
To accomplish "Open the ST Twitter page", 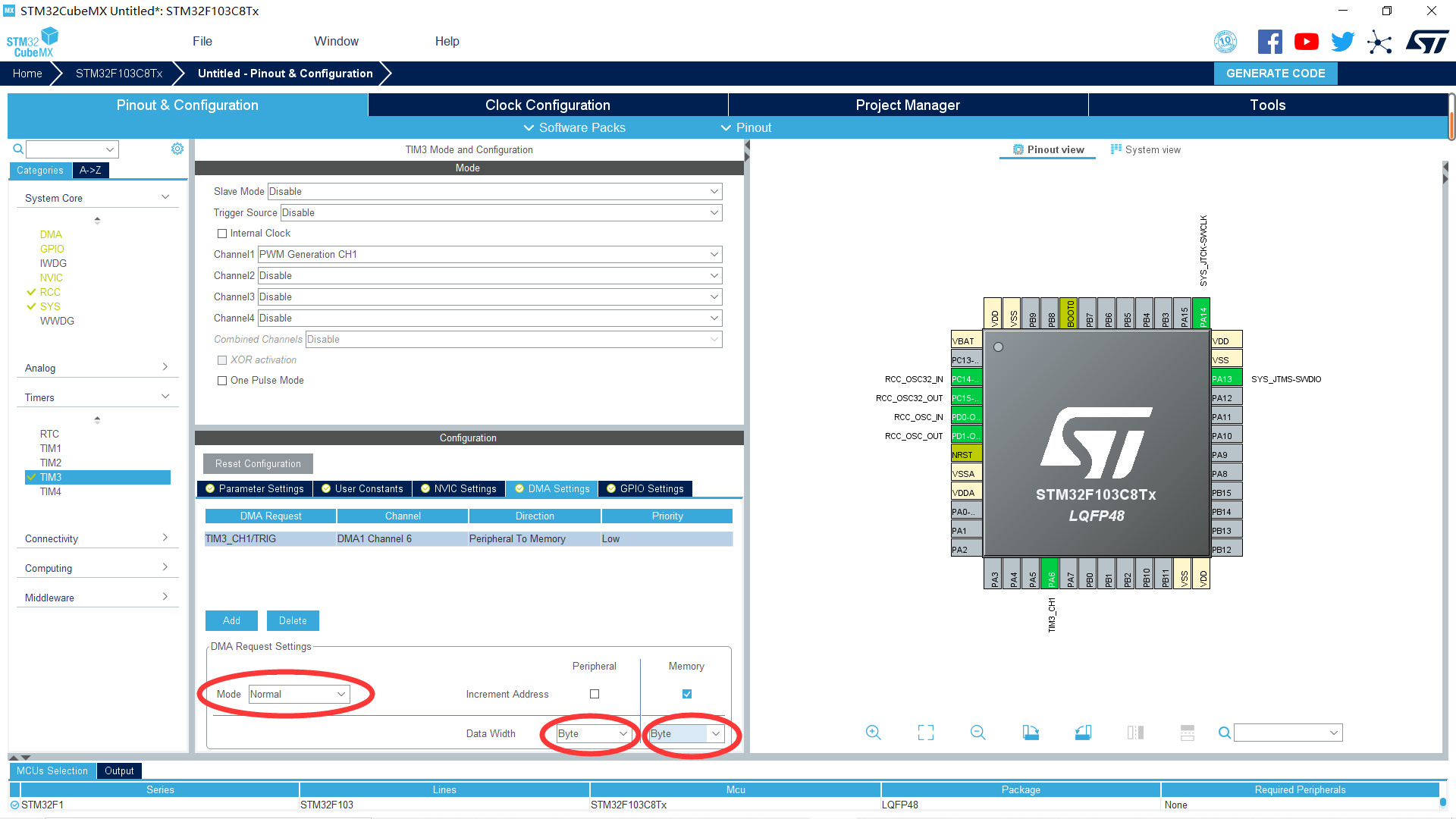I will 1342,41.
